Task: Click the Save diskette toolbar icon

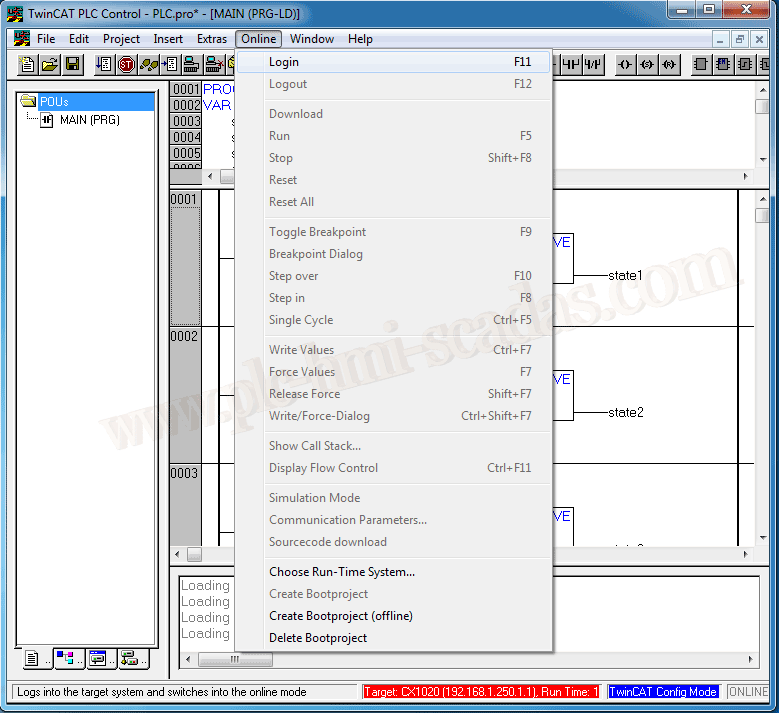Action: click(x=73, y=65)
